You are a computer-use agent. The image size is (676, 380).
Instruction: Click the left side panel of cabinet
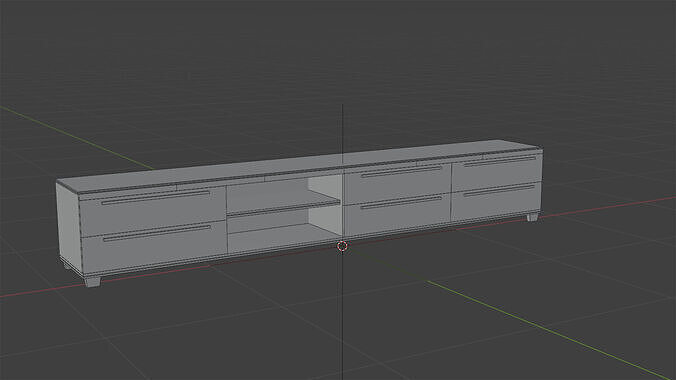(x=69, y=226)
